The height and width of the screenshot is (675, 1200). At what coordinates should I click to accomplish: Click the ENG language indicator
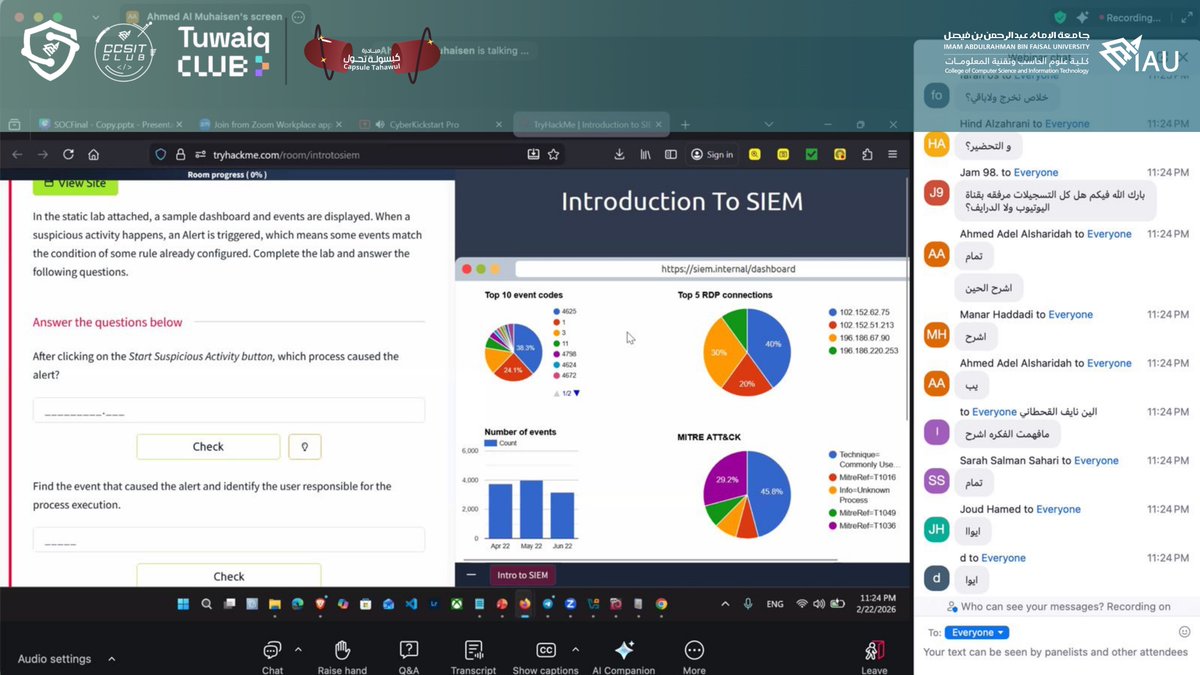(x=775, y=604)
